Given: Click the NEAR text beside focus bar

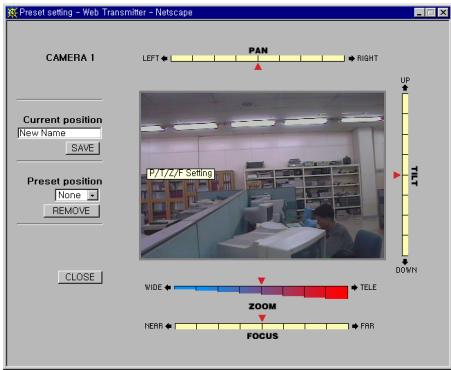Looking at the screenshot, I should coord(154,326).
